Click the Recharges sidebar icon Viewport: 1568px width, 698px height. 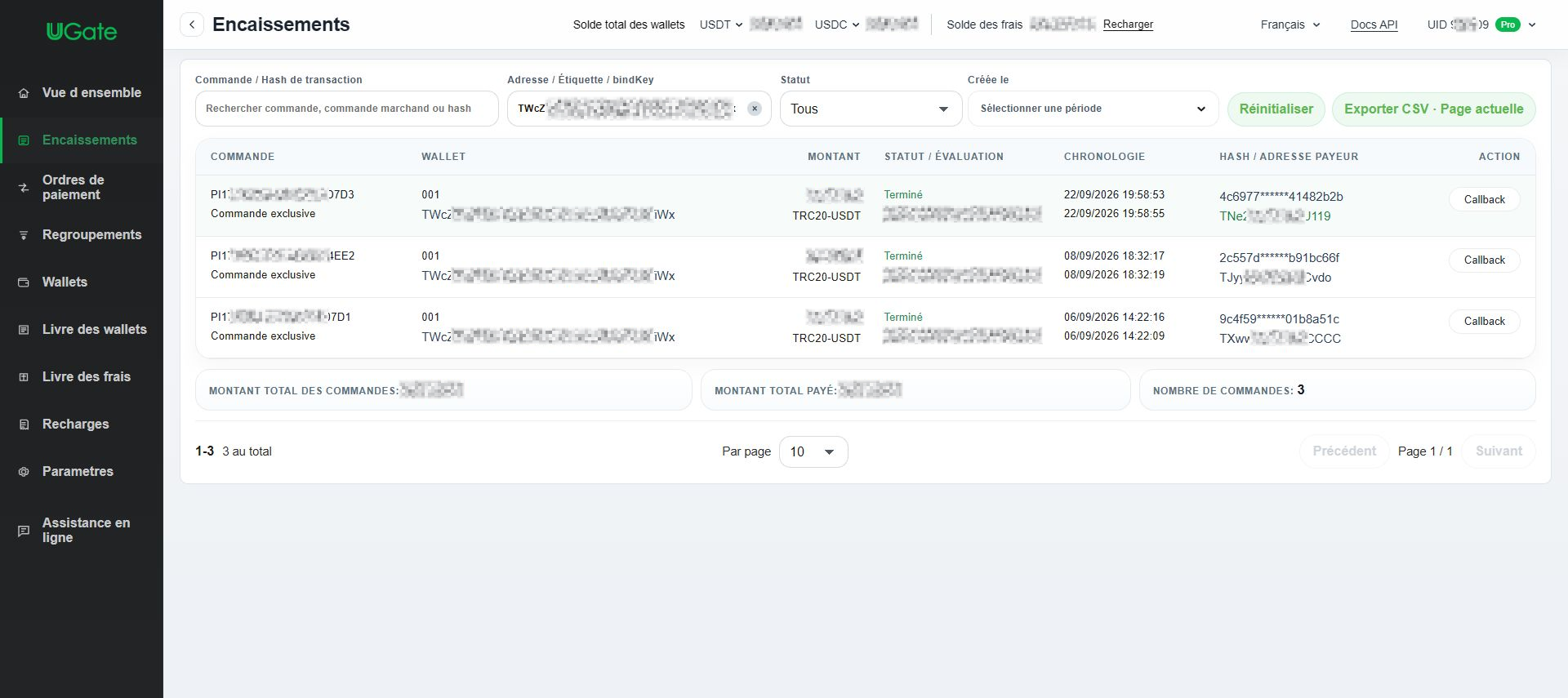pos(24,425)
